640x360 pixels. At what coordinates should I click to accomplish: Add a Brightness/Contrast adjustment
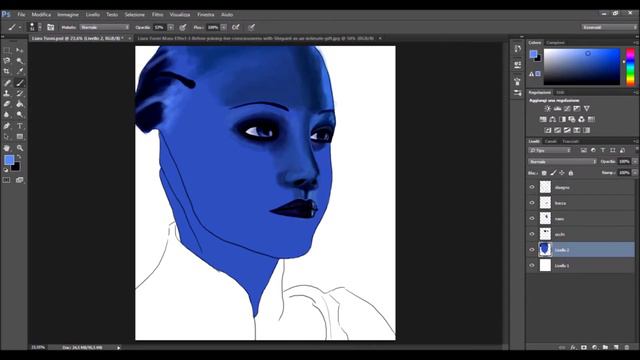tap(547, 109)
